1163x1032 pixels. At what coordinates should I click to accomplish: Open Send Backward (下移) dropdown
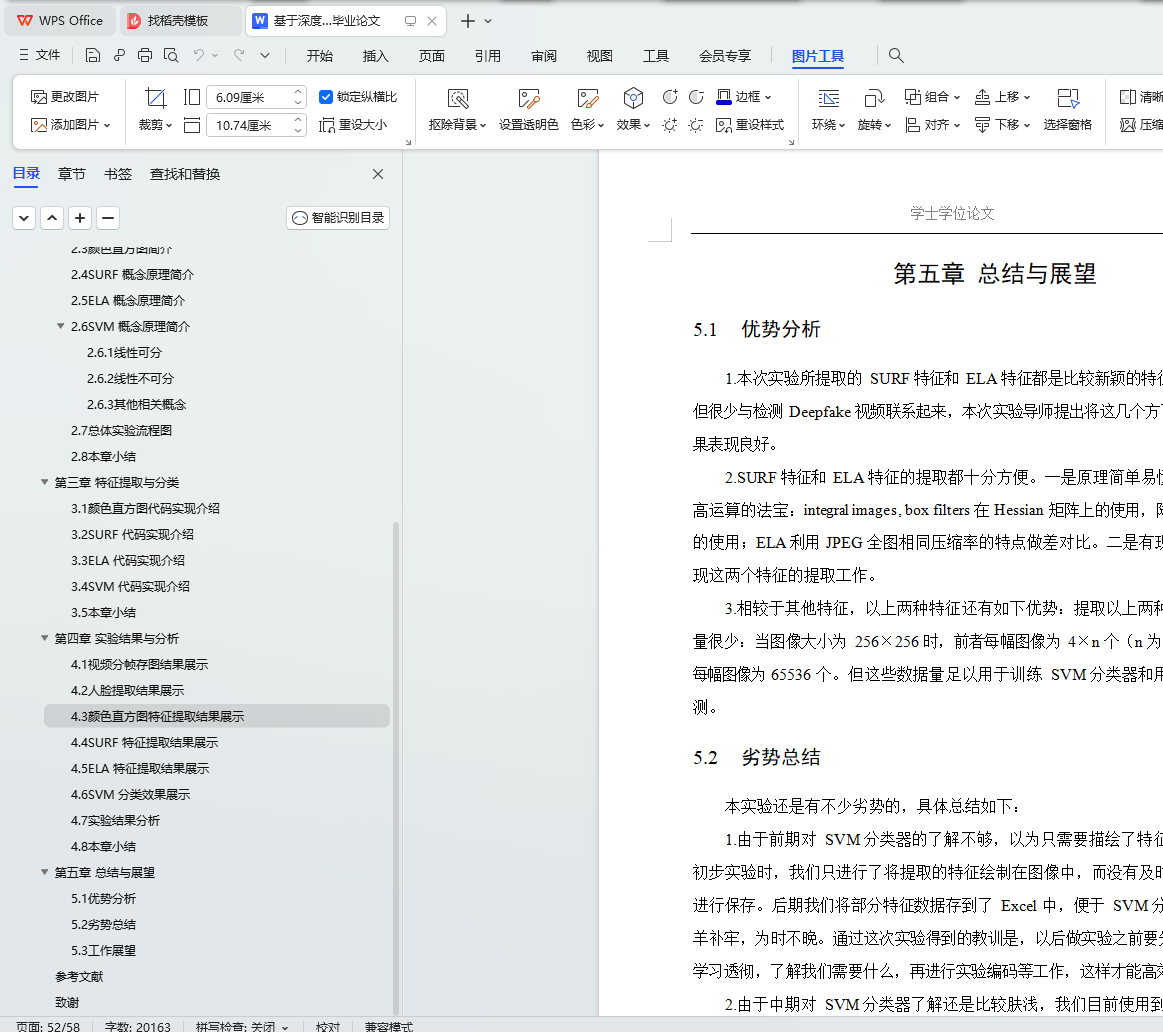coord(1002,125)
